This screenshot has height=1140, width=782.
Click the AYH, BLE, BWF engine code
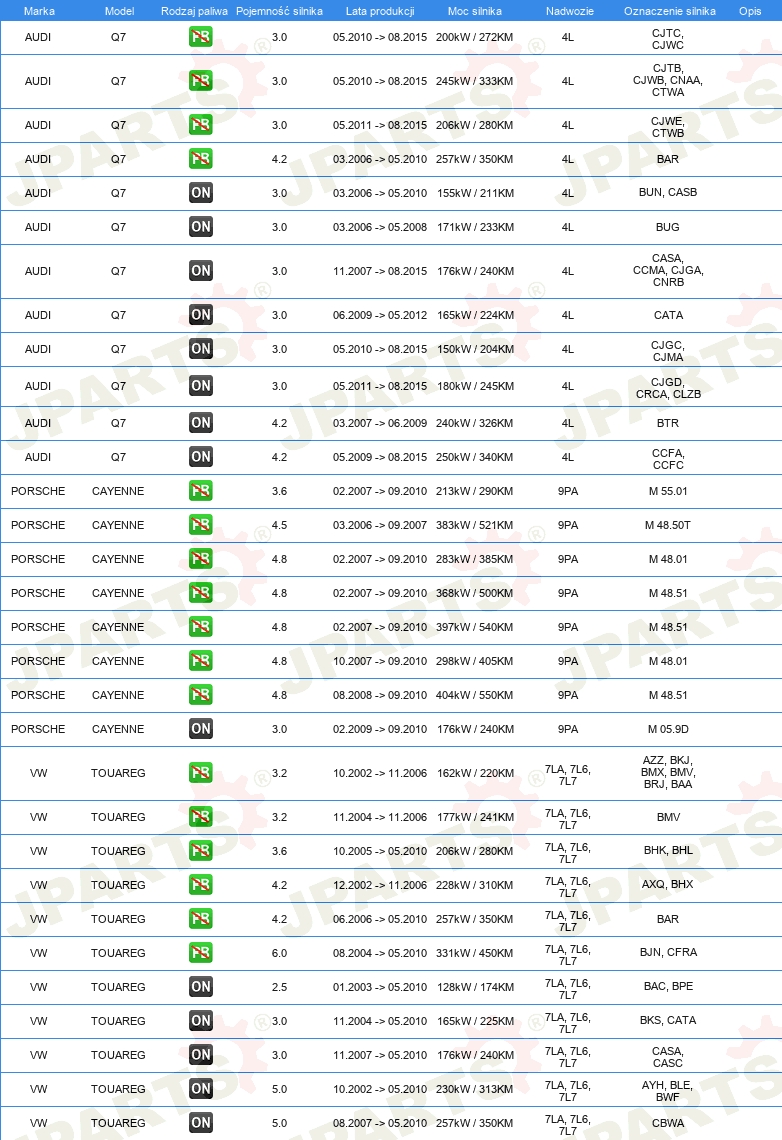coord(668,1091)
